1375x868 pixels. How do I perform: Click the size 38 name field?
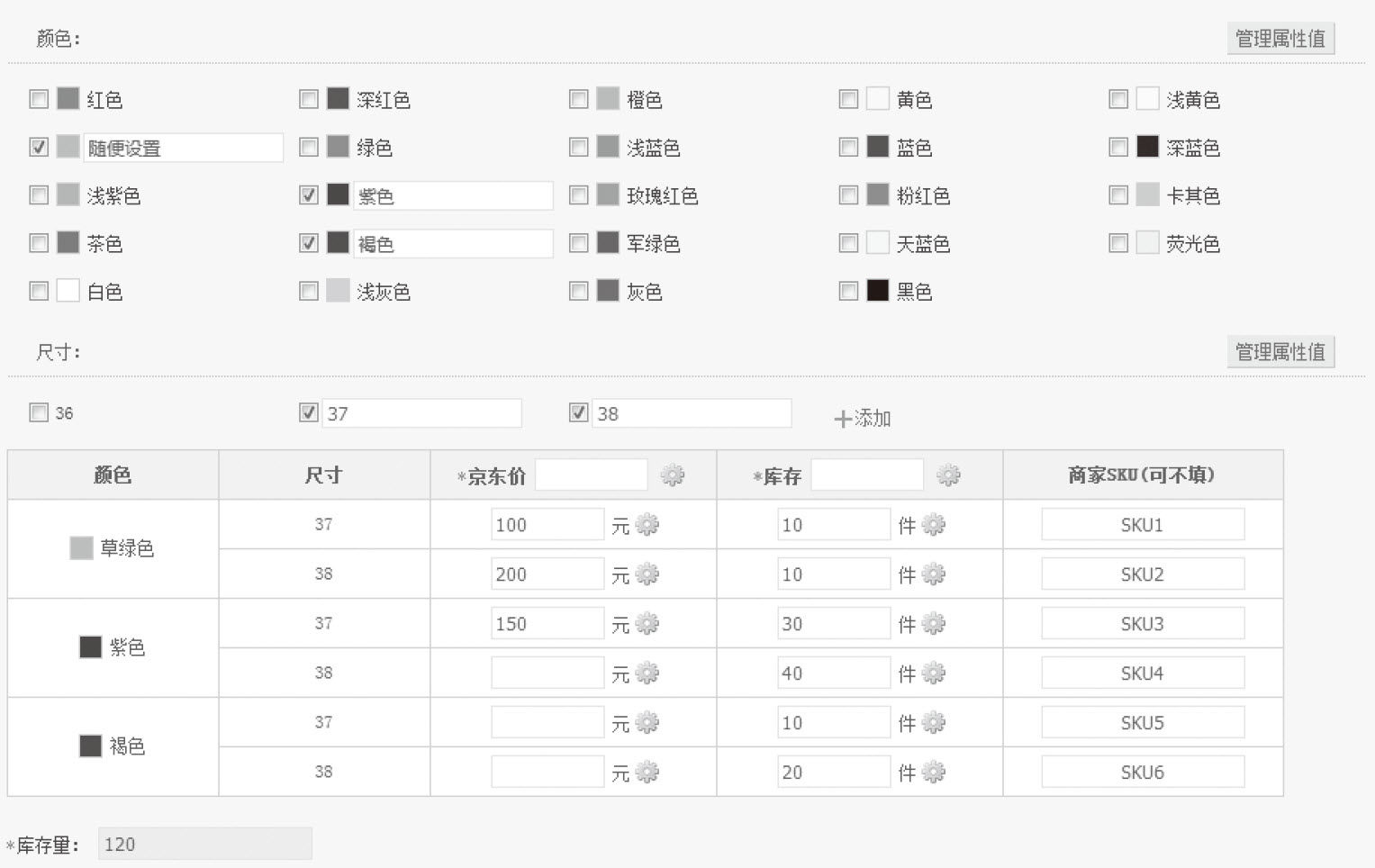click(x=692, y=413)
